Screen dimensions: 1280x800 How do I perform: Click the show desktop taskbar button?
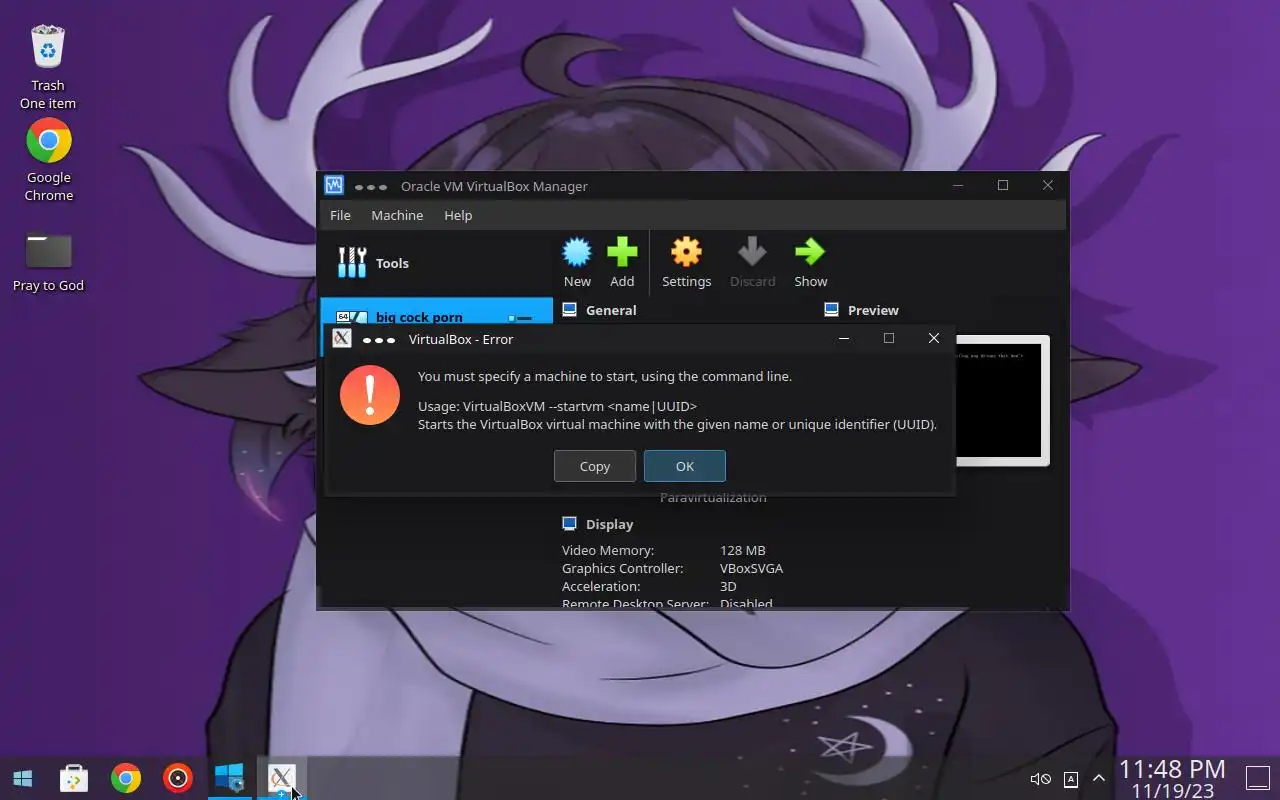tap(1257, 778)
